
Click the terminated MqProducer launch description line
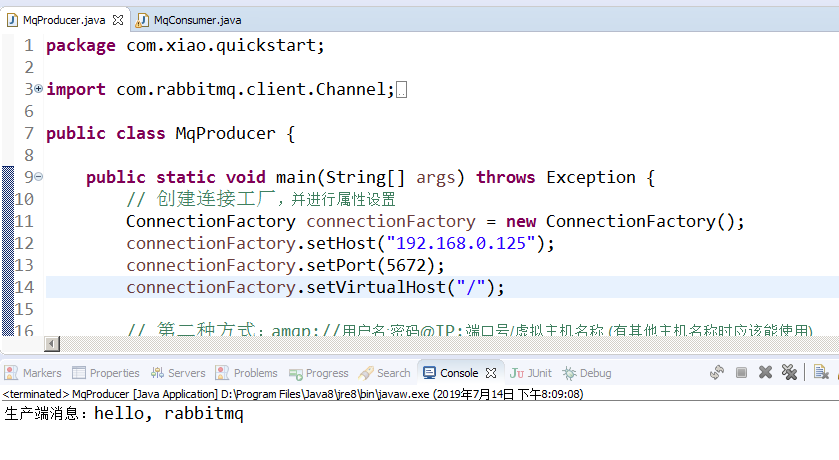click(x=293, y=394)
